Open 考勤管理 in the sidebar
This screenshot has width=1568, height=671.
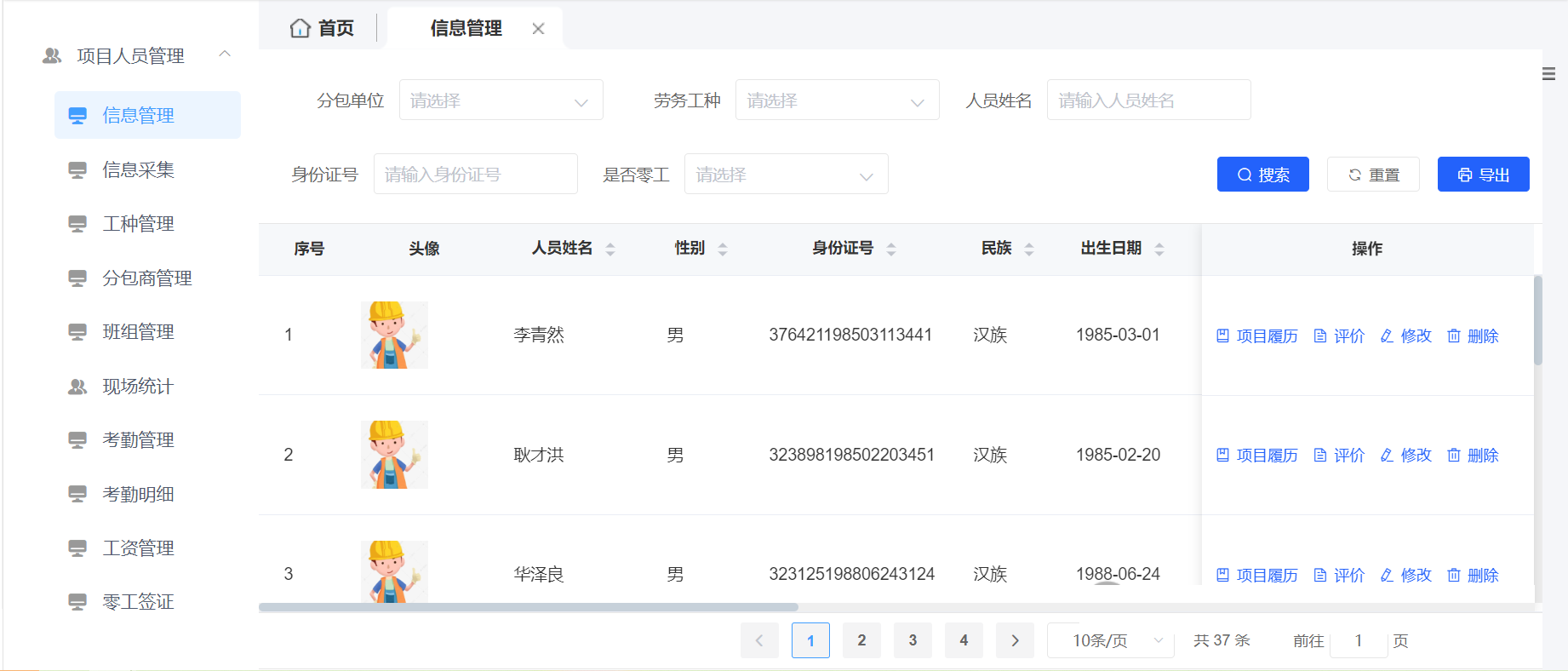click(138, 440)
